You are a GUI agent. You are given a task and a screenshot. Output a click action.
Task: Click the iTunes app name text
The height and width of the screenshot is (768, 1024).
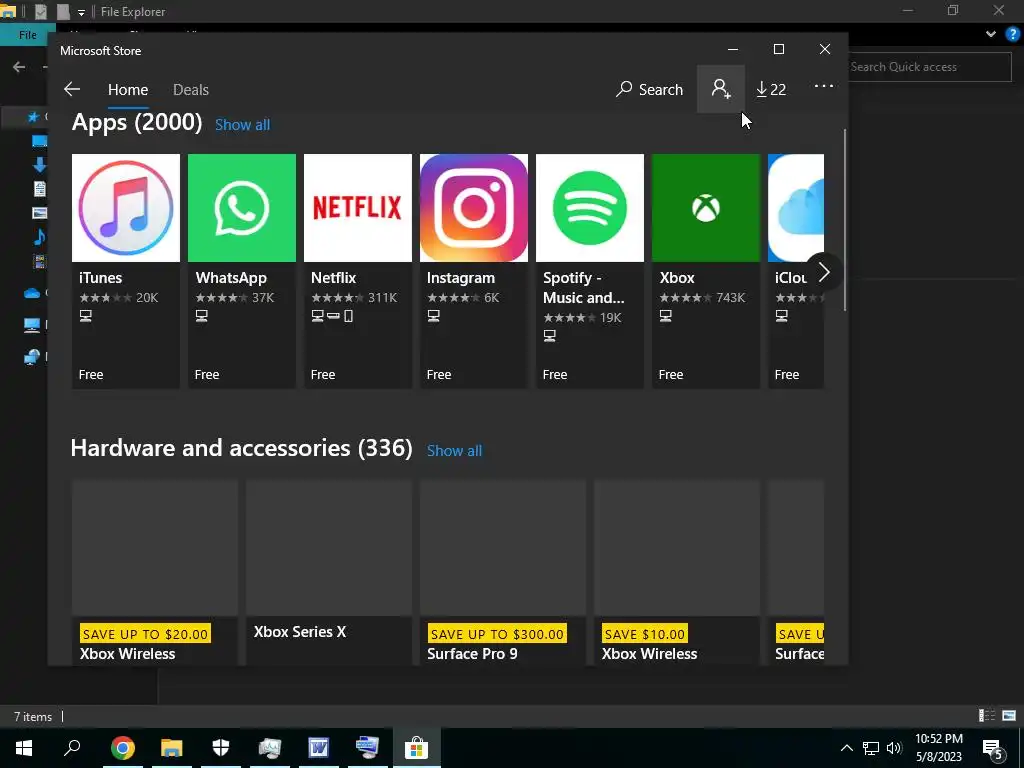[x=101, y=278]
